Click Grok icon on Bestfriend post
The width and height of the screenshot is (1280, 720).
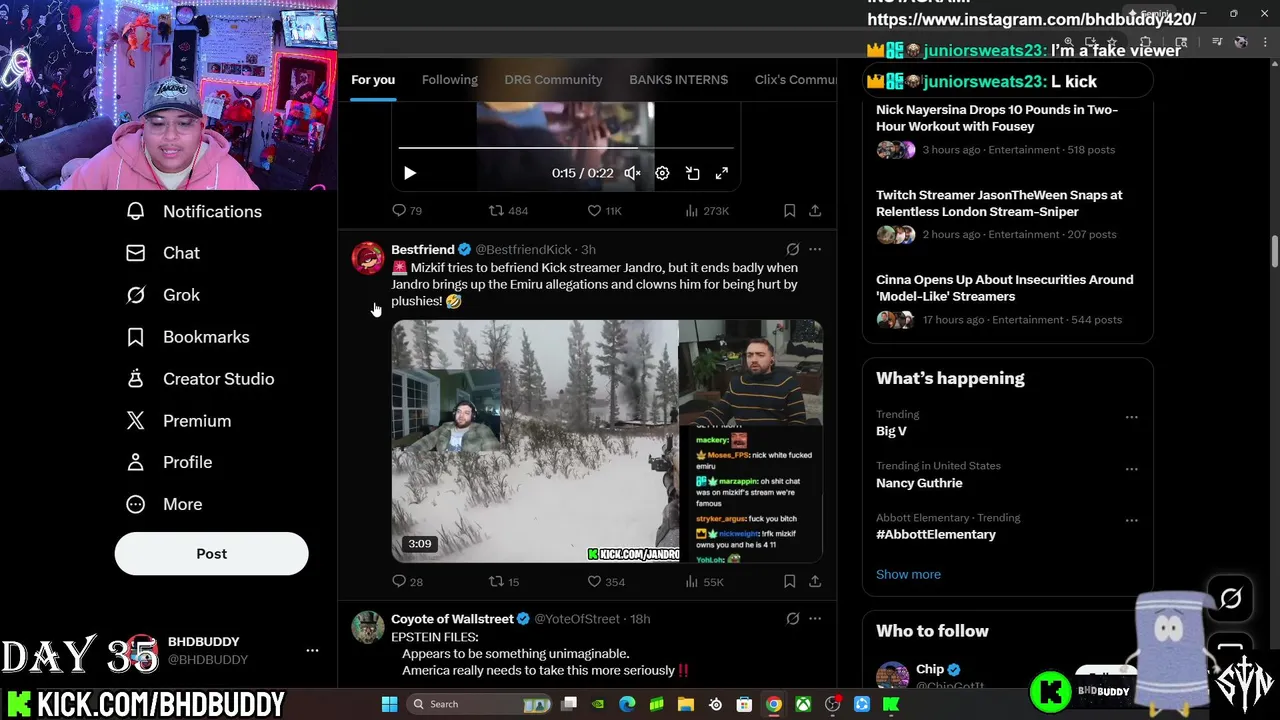pos(792,249)
